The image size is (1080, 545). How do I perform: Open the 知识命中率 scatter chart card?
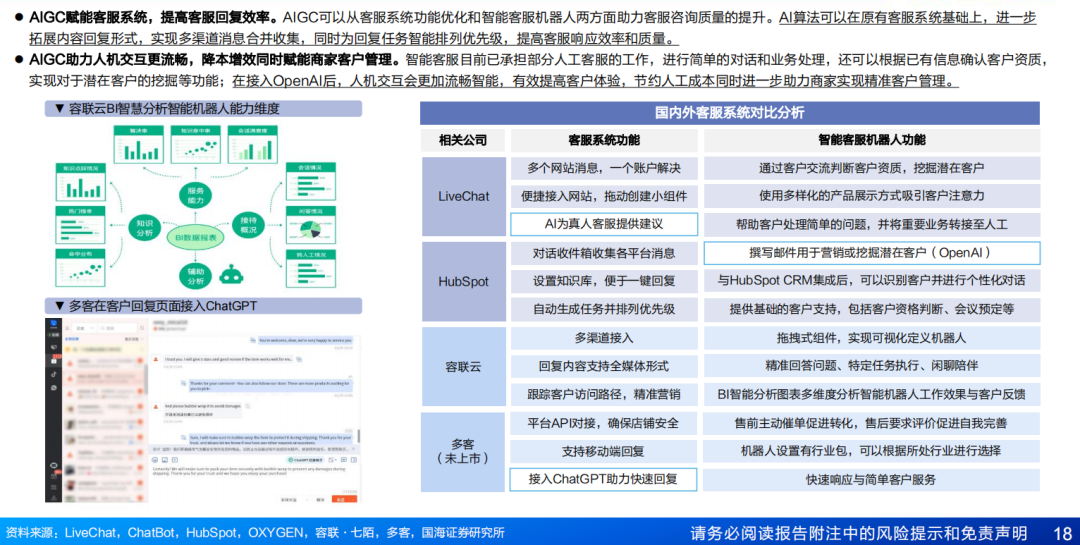196,145
